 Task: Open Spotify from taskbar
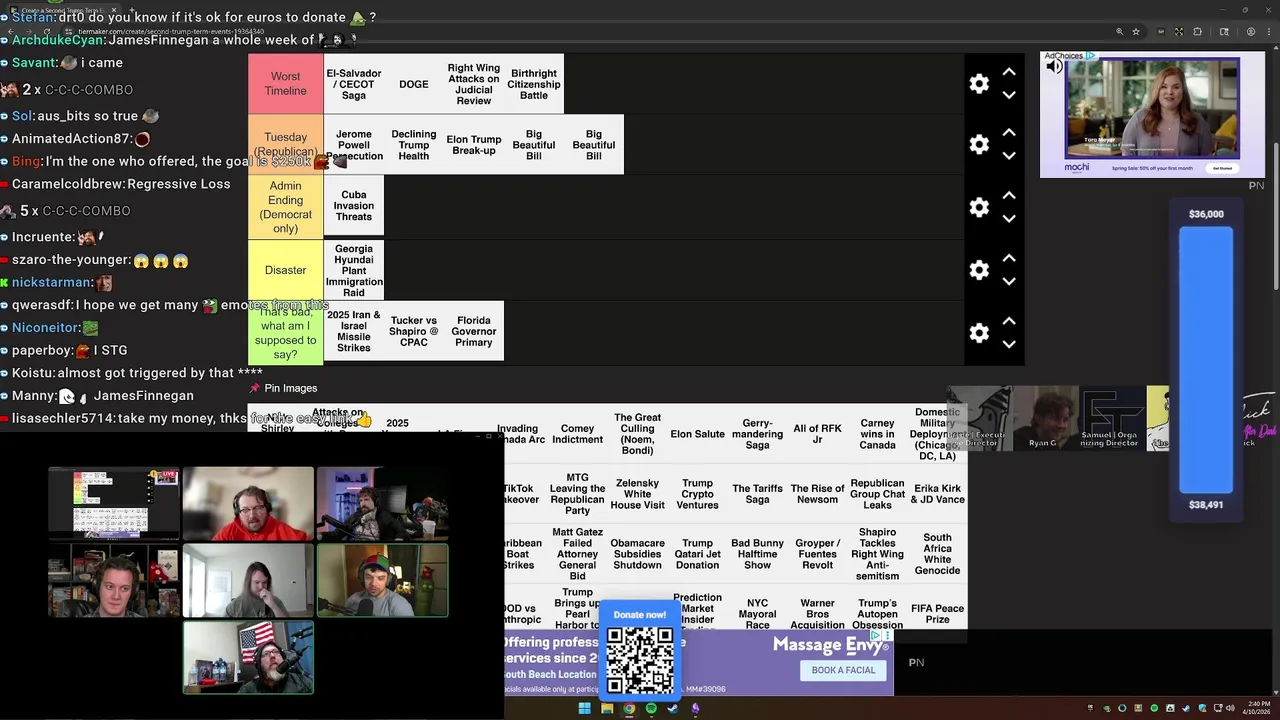tap(651, 708)
